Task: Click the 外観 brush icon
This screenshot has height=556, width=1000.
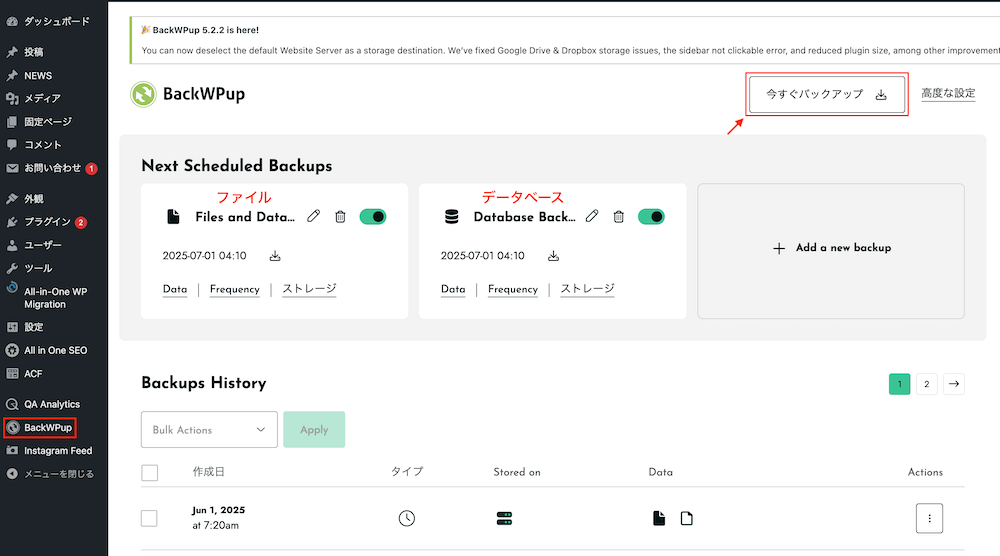Action: tap(12, 198)
